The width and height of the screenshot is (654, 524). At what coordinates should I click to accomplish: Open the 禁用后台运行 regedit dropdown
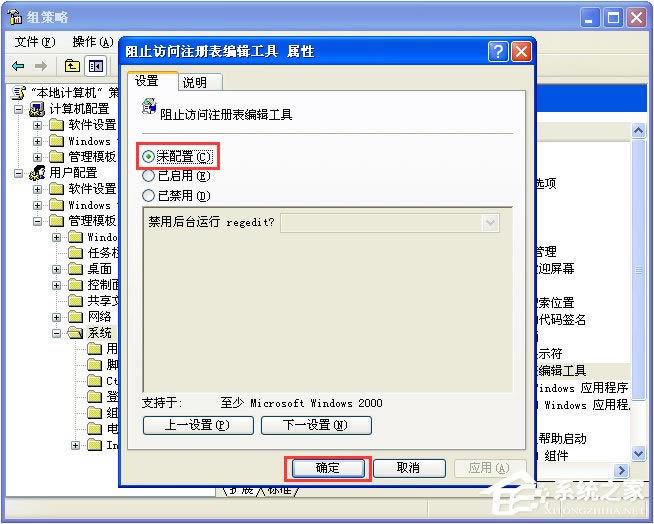(490, 222)
